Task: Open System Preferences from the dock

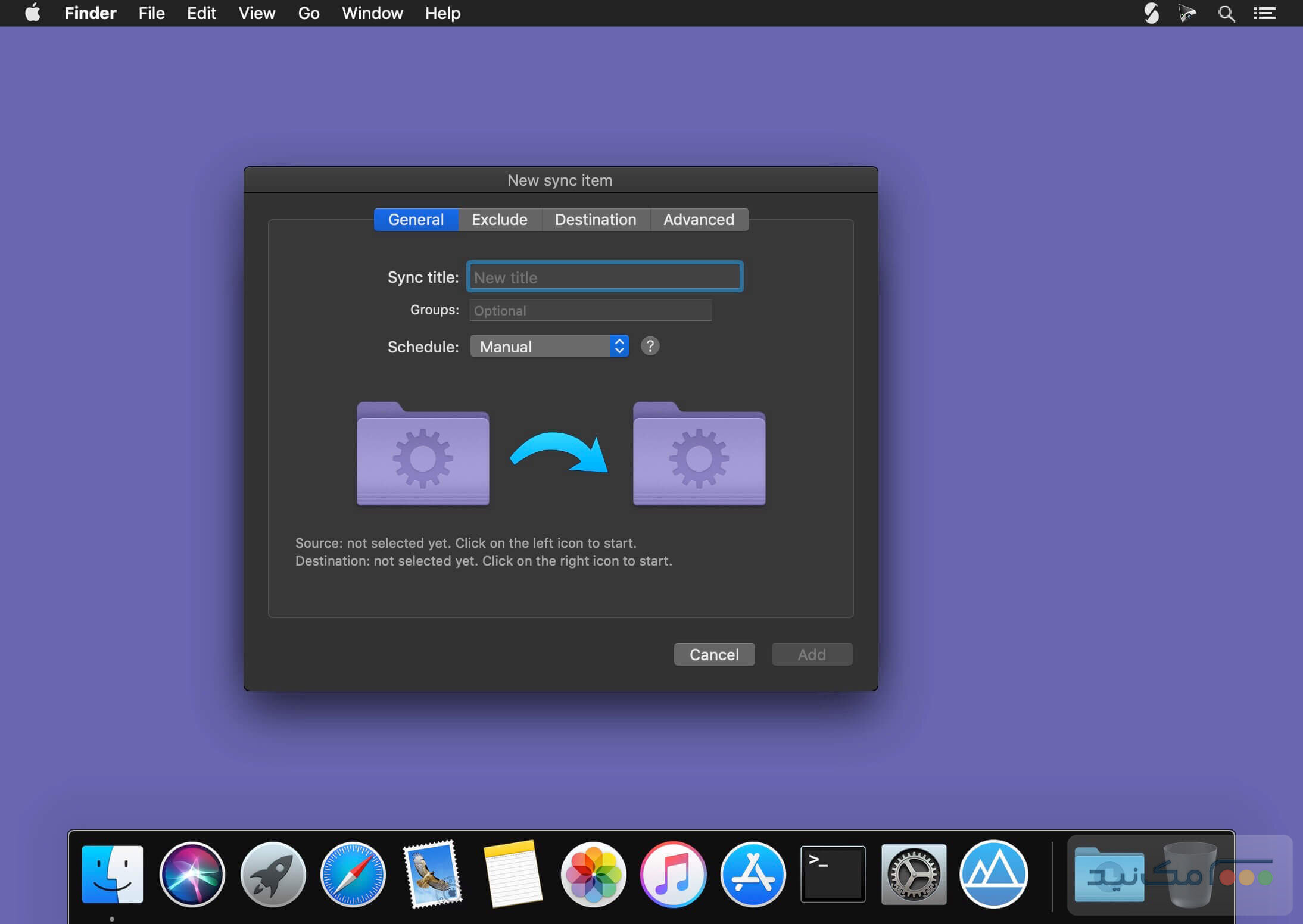Action: (913, 874)
